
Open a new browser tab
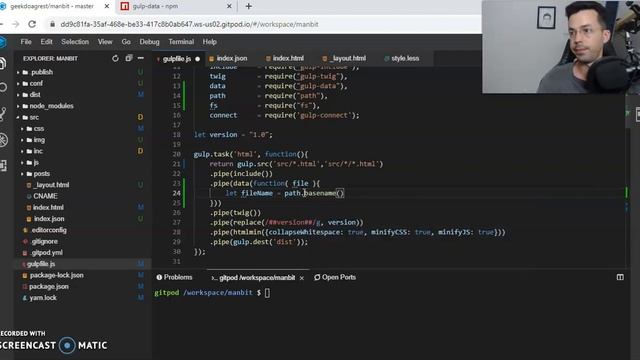tap(249, 6)
